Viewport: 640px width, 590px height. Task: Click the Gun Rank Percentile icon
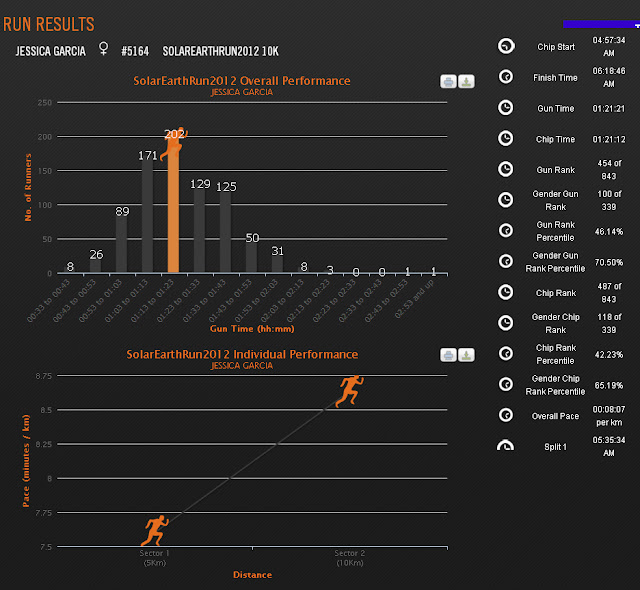click(x=506, y=231)
